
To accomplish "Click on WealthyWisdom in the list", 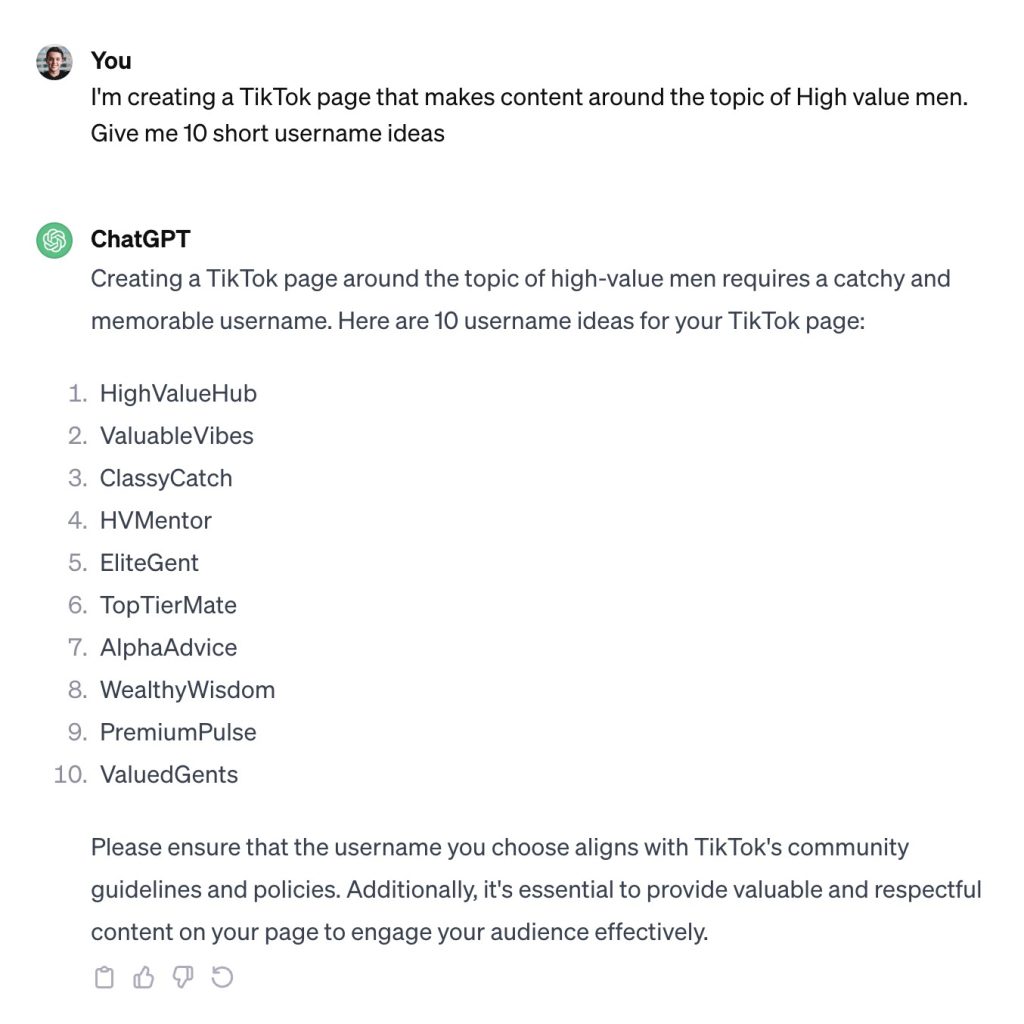I will (x=187, y=690).
